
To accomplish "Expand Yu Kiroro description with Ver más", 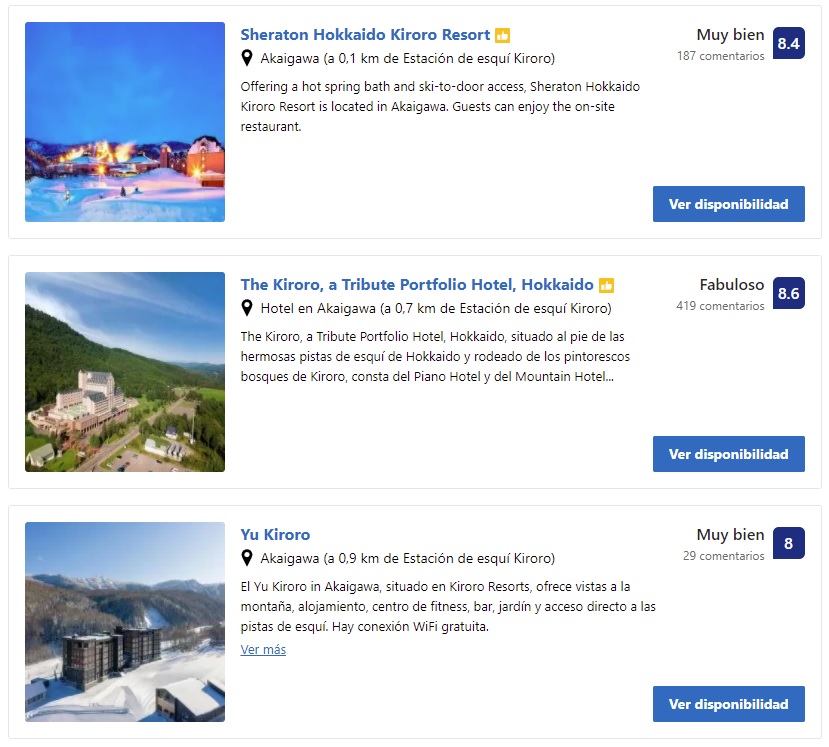I will pyautogui.click(x=263, y=650).
